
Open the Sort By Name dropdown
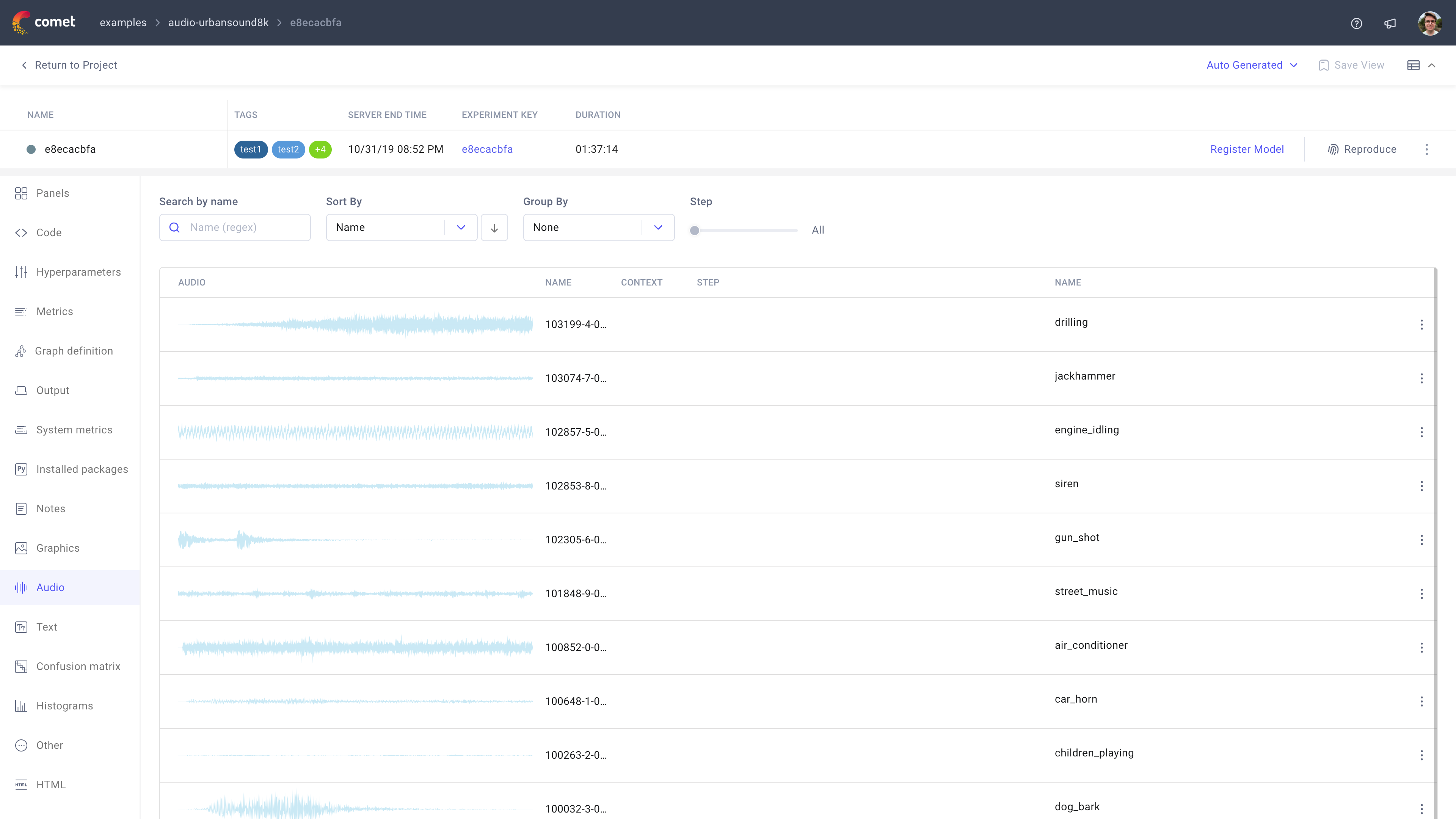coord(401,227)
